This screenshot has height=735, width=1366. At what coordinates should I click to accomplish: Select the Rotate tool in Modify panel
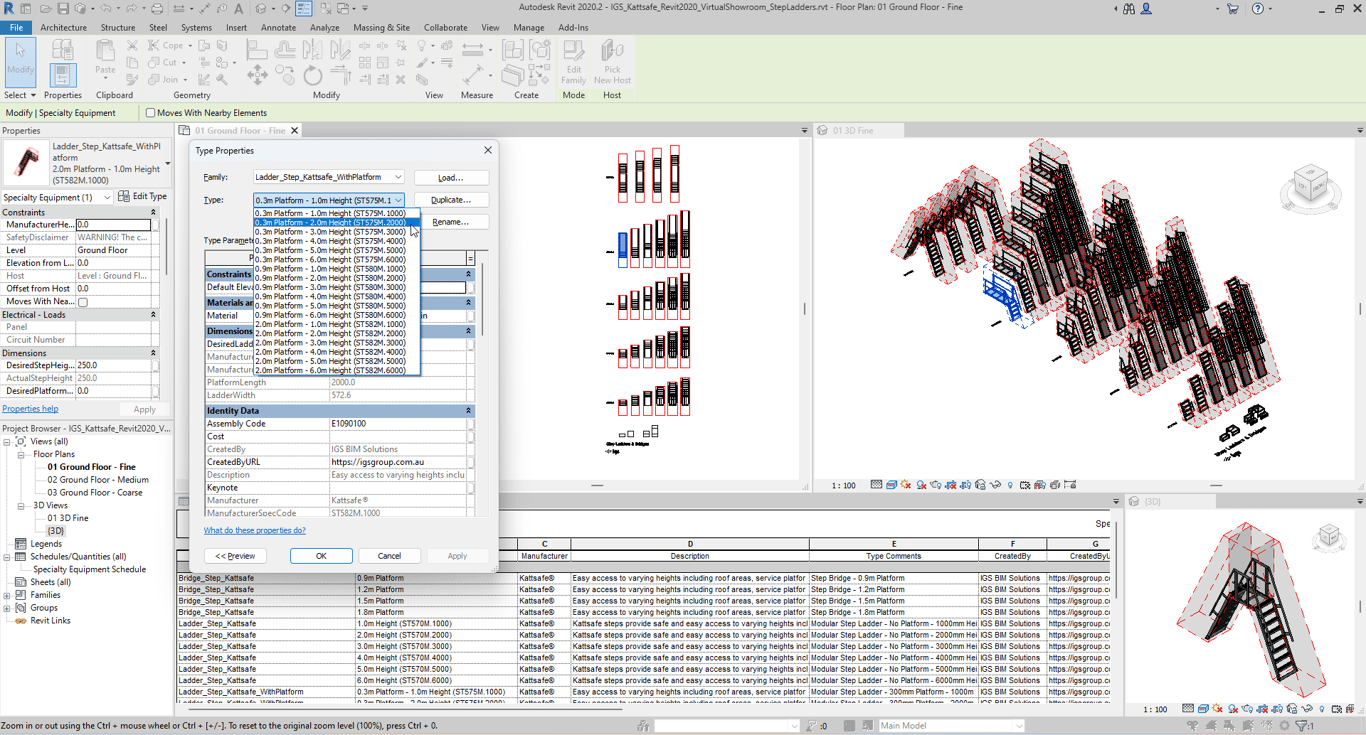coord(313,76)
